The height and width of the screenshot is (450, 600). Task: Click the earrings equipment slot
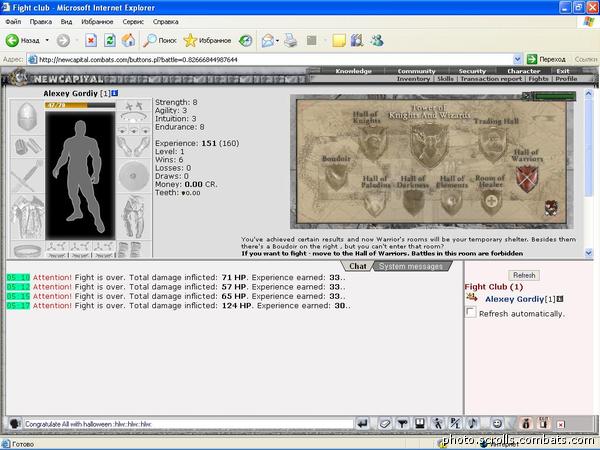134,105
